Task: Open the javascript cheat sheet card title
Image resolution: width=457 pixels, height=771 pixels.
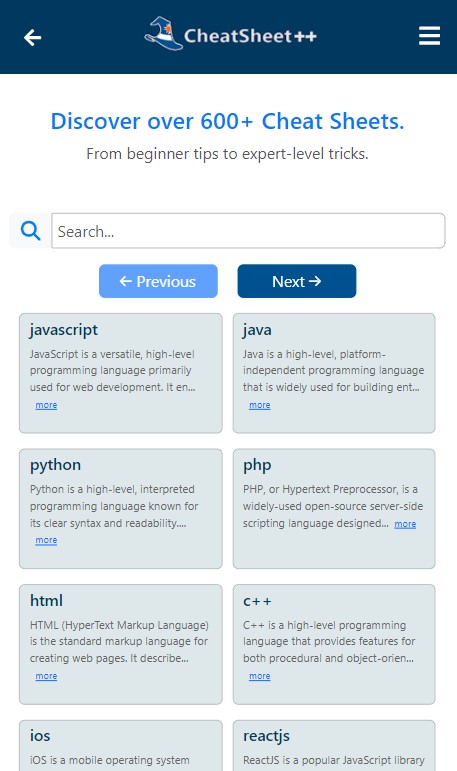Action: [64, 330]
